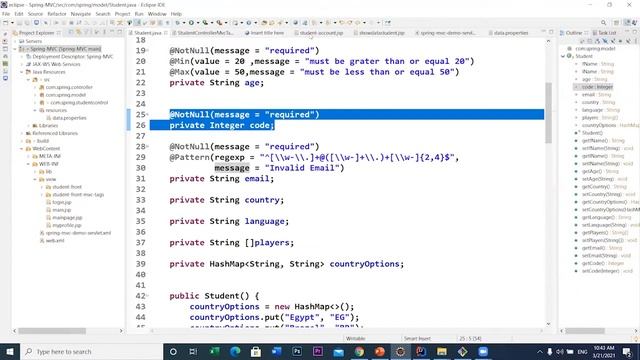This screenshot has height=360, width=640.
Task: Click the Project Explorer horizontal scrollbar
Action: click(x=52, y=331)
